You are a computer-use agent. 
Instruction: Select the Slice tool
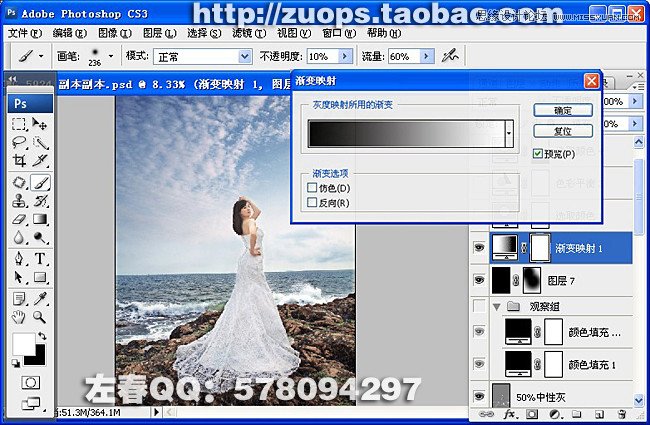tap(40, 160)
